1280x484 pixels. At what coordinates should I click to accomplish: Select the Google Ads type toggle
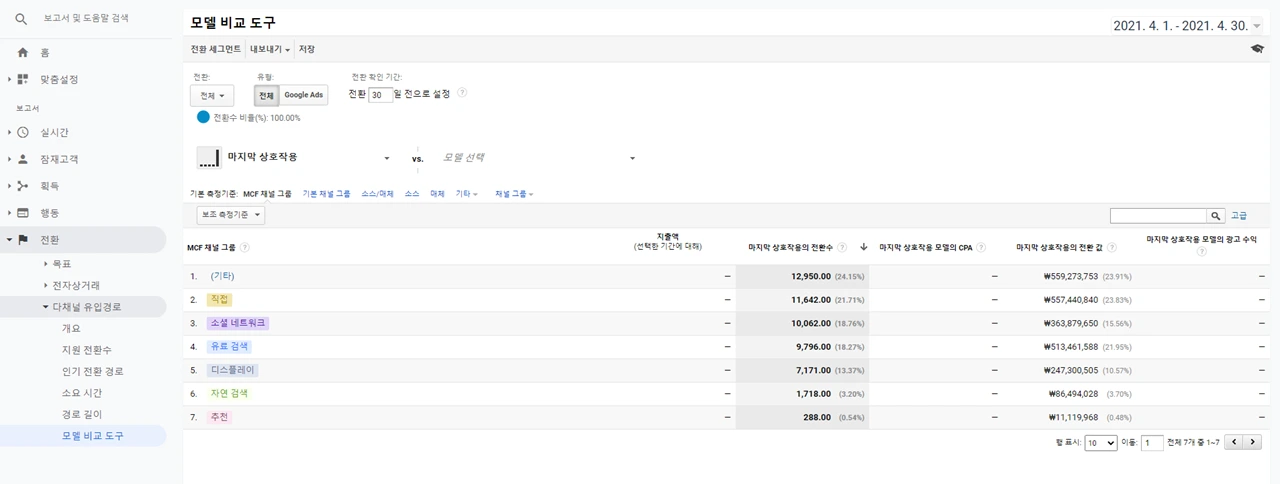tap(303, 95)
